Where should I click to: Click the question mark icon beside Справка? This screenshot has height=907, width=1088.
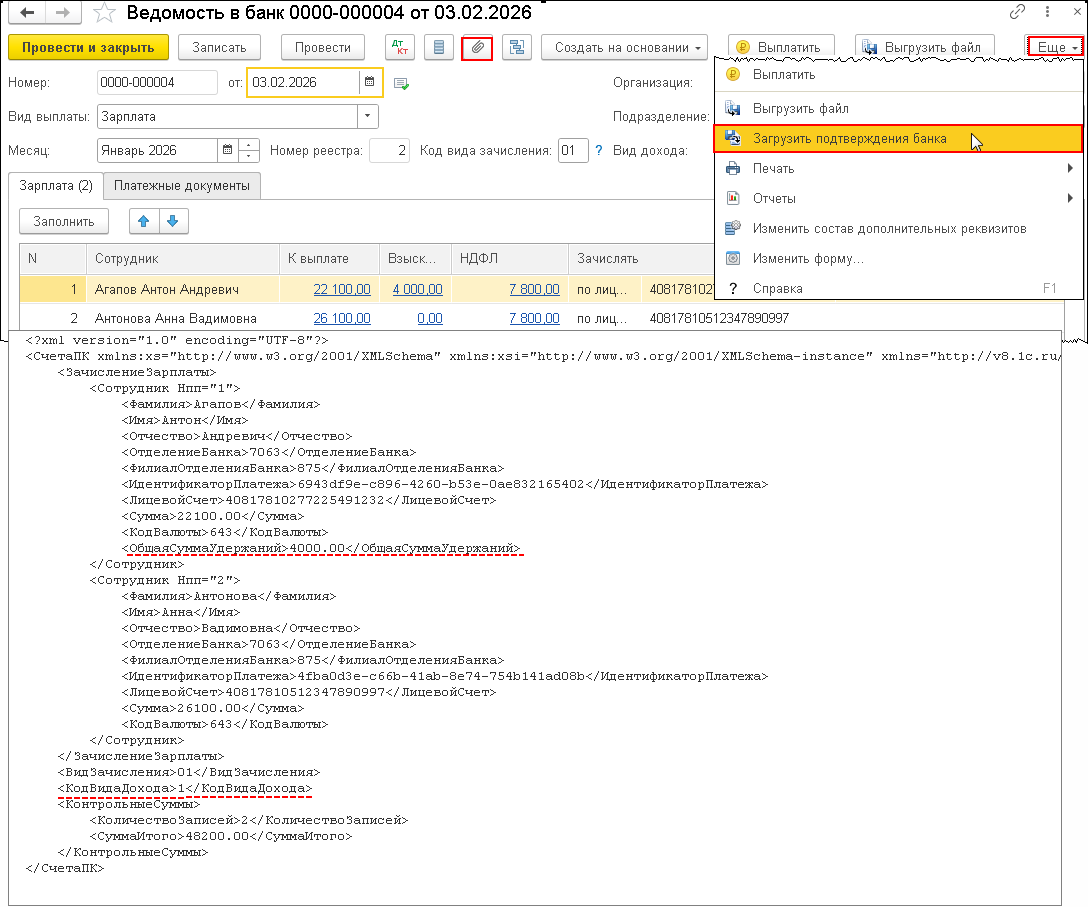pyautogui.click(x=733, y=289)
